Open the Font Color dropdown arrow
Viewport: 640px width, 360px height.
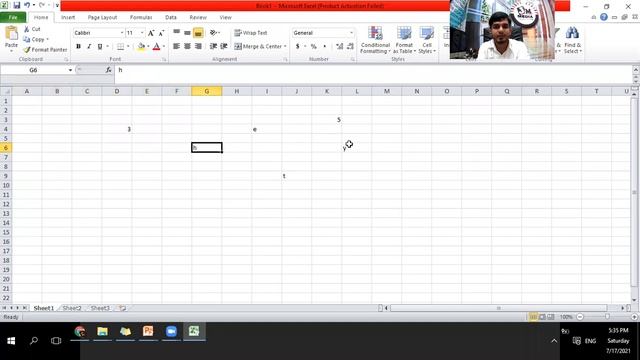(164, 47)
